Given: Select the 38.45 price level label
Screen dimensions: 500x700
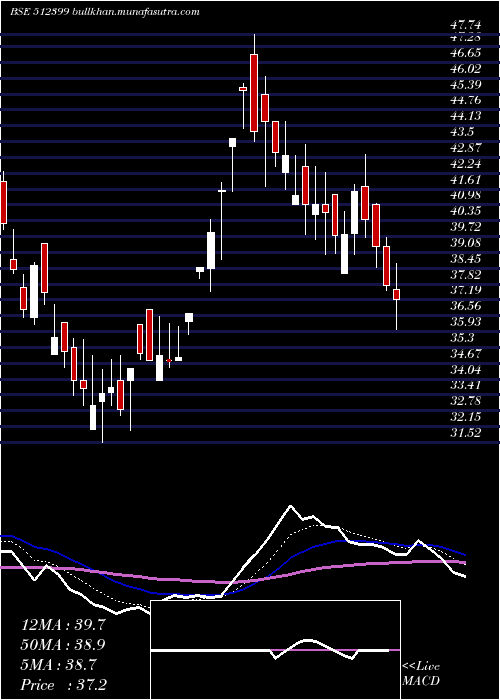Looking at the screenshot, I should [465, 258].
